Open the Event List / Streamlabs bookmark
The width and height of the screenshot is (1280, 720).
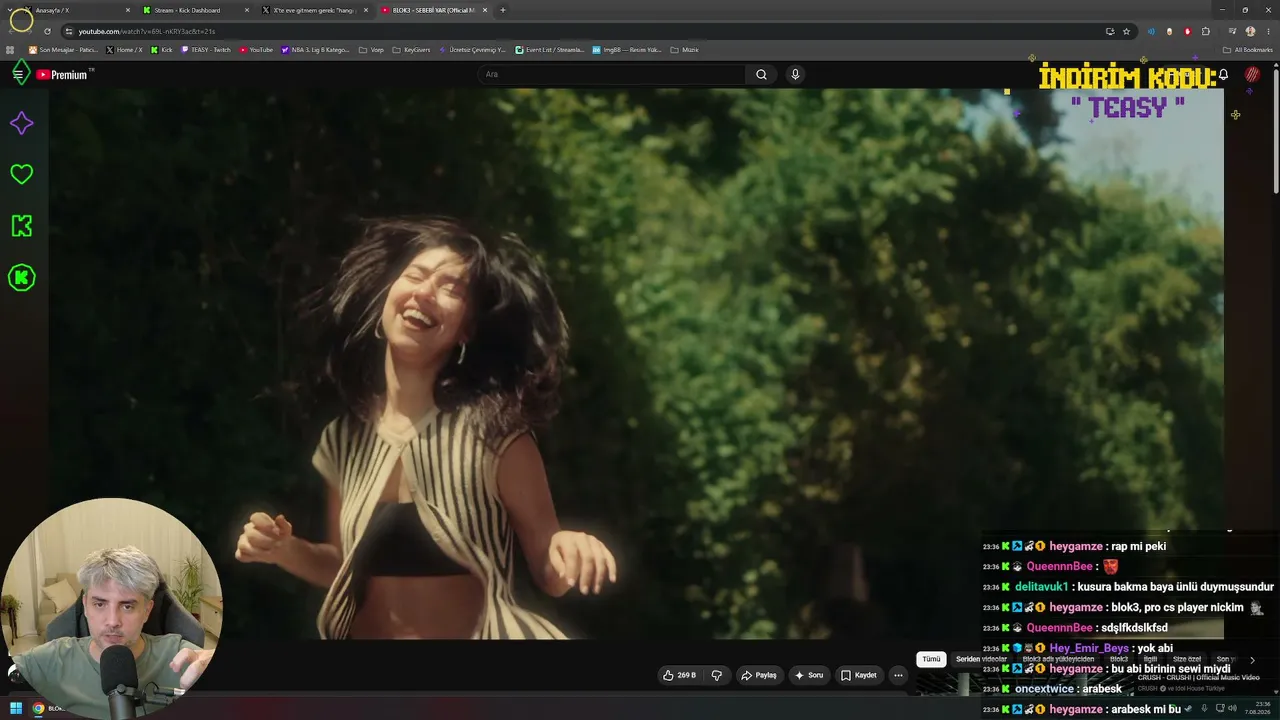point(549,49)
